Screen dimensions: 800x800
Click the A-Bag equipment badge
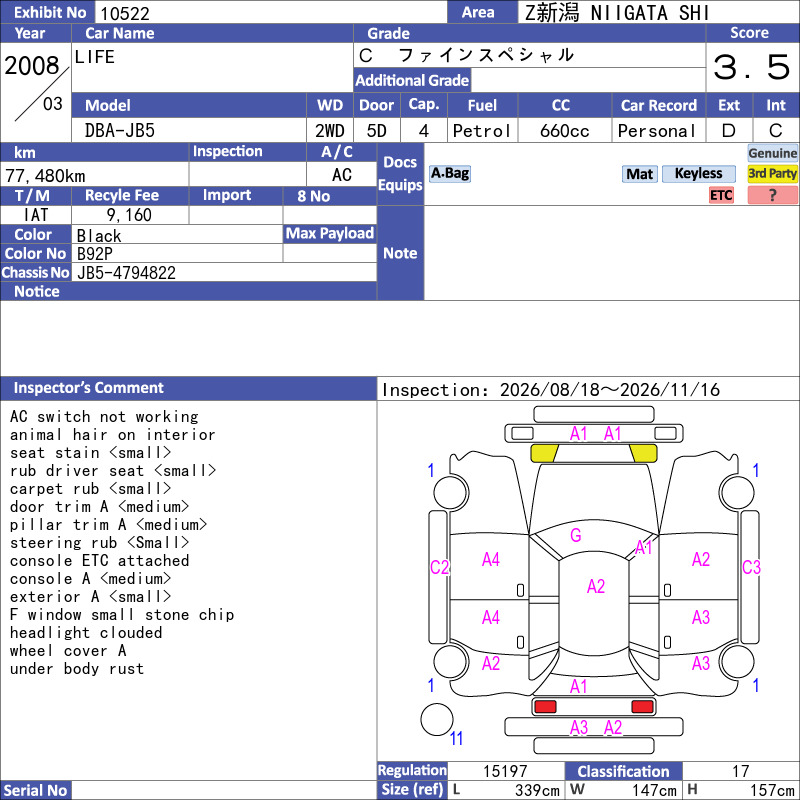[449, 173]
